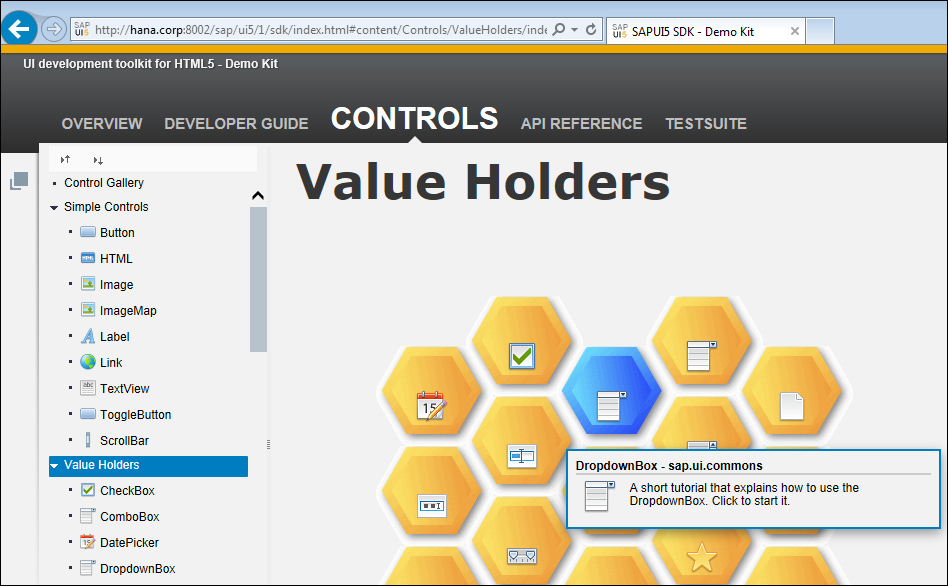Click the Link globe icon in tree
The height and width of the screenshot is (586, 948).
pos(88,362)
